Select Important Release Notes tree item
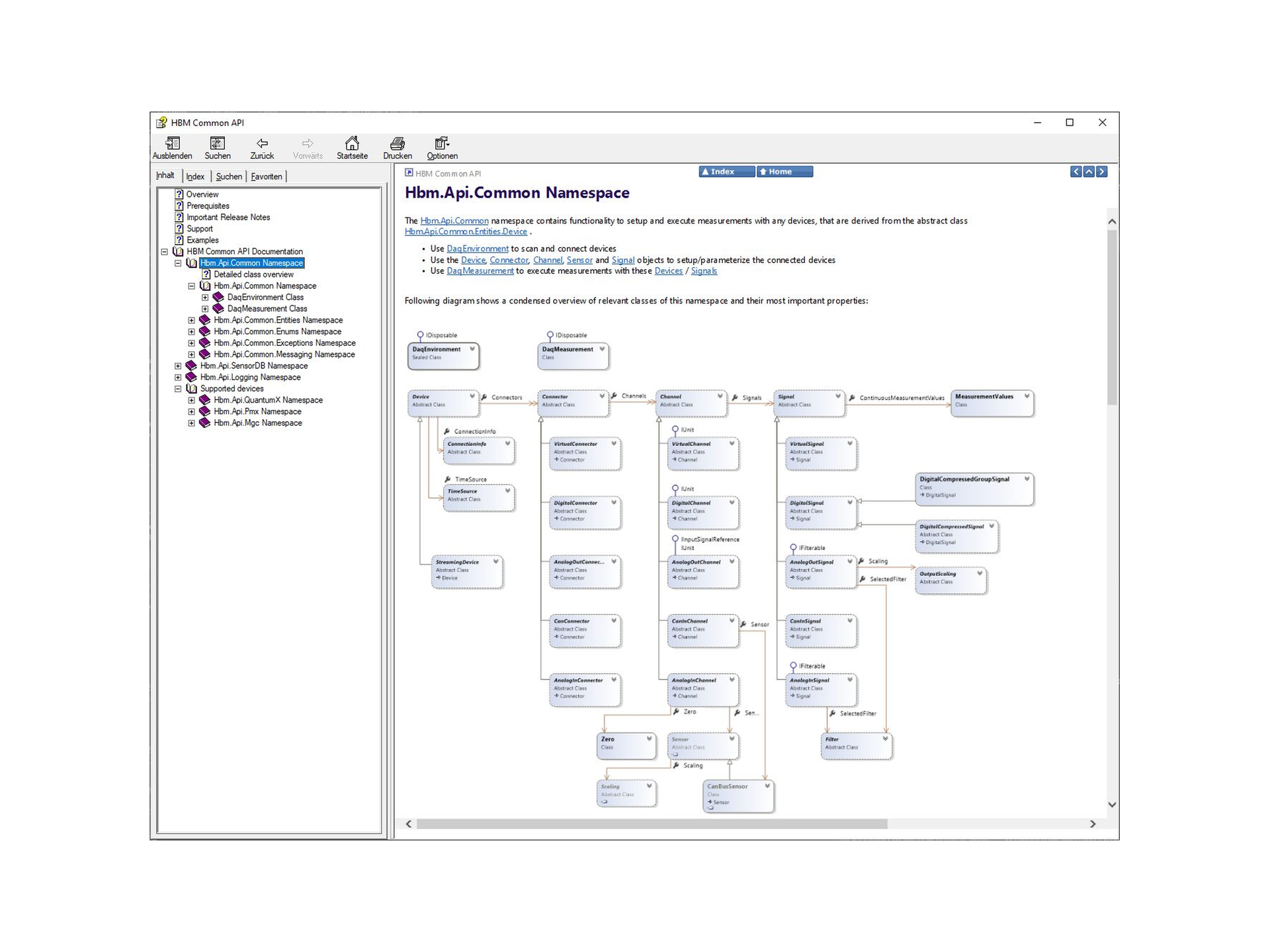This screenshot has height=952, width=1270. click(228, 218)
